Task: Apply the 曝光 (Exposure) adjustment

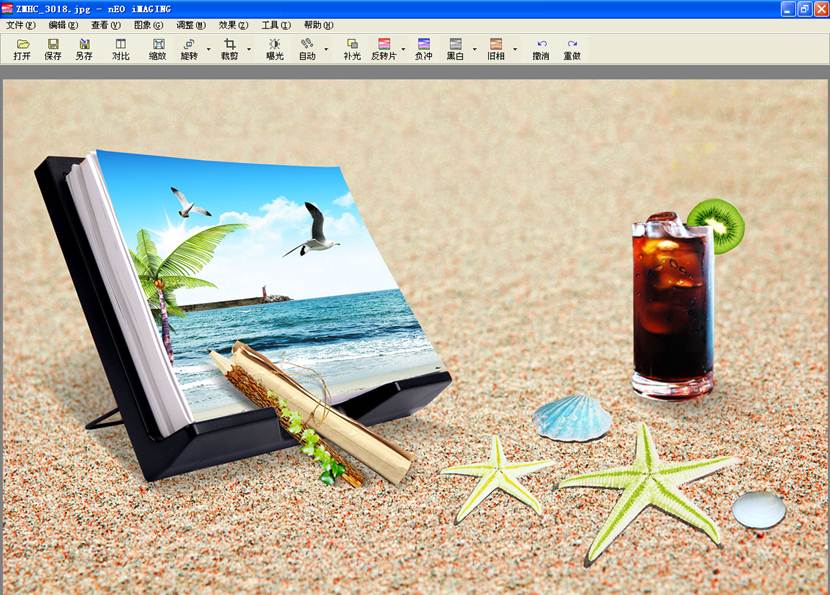Action: pyautogui.click(x=274, y=49)
